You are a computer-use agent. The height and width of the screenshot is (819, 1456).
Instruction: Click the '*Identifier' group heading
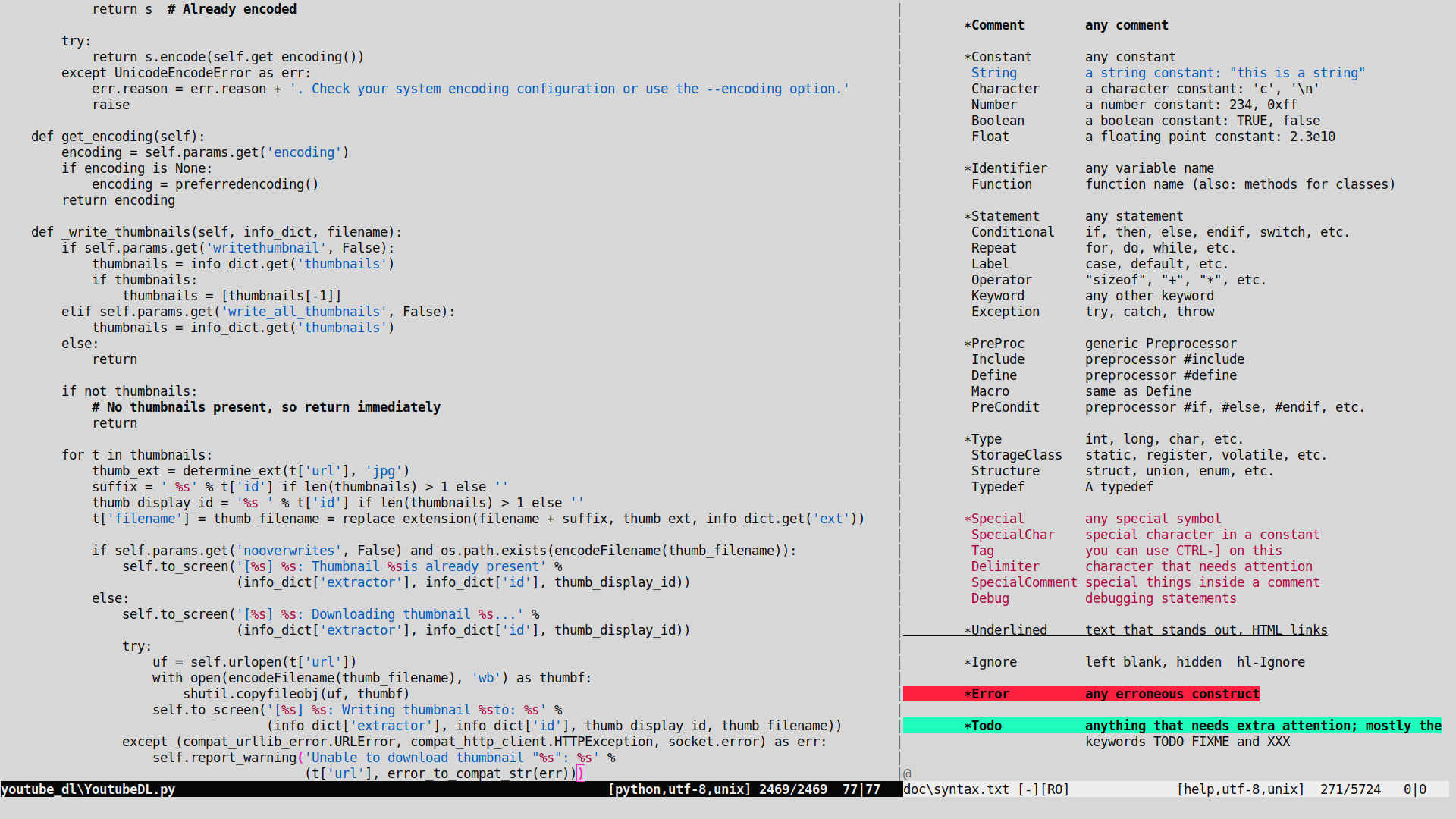pos(1006,168)
